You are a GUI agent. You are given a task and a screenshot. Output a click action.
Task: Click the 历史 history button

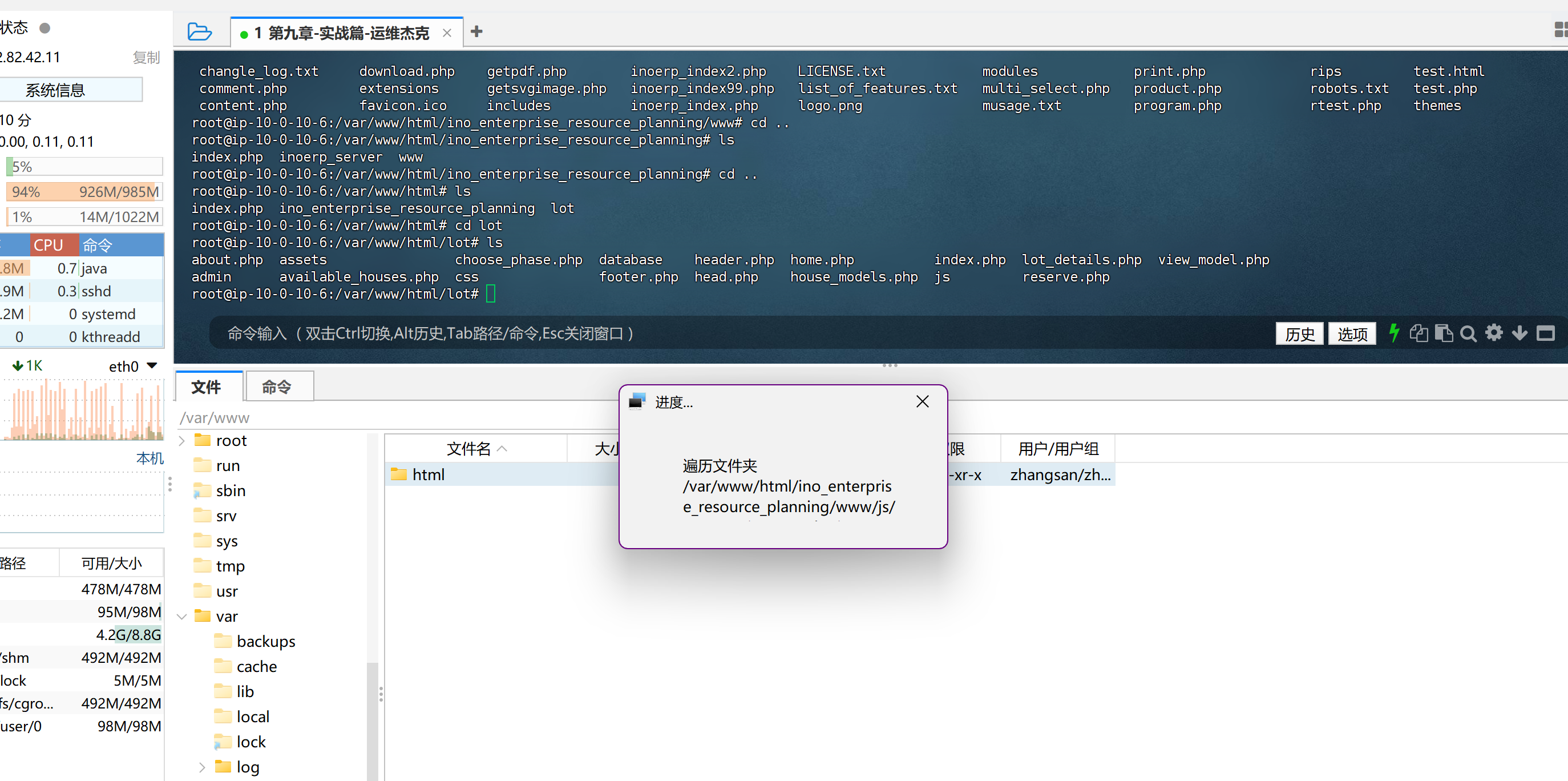(x=1299, y=334)
